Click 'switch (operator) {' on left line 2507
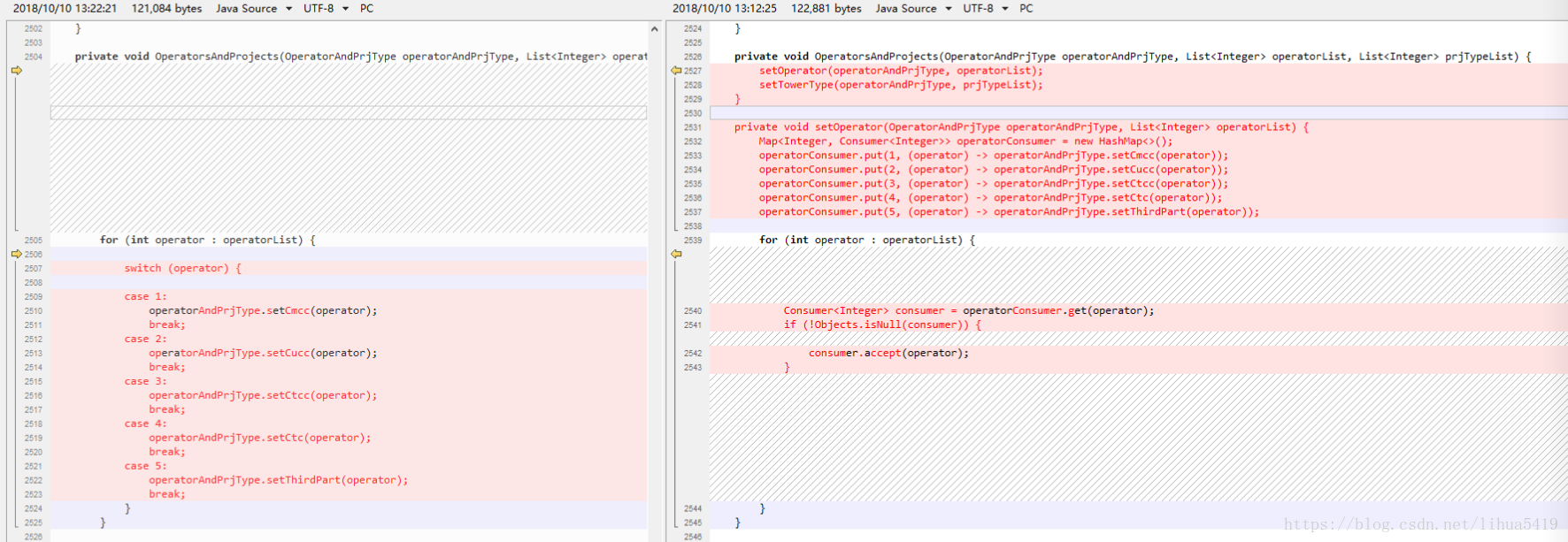Screen dimensions: 1568x542 coord(182,268)
